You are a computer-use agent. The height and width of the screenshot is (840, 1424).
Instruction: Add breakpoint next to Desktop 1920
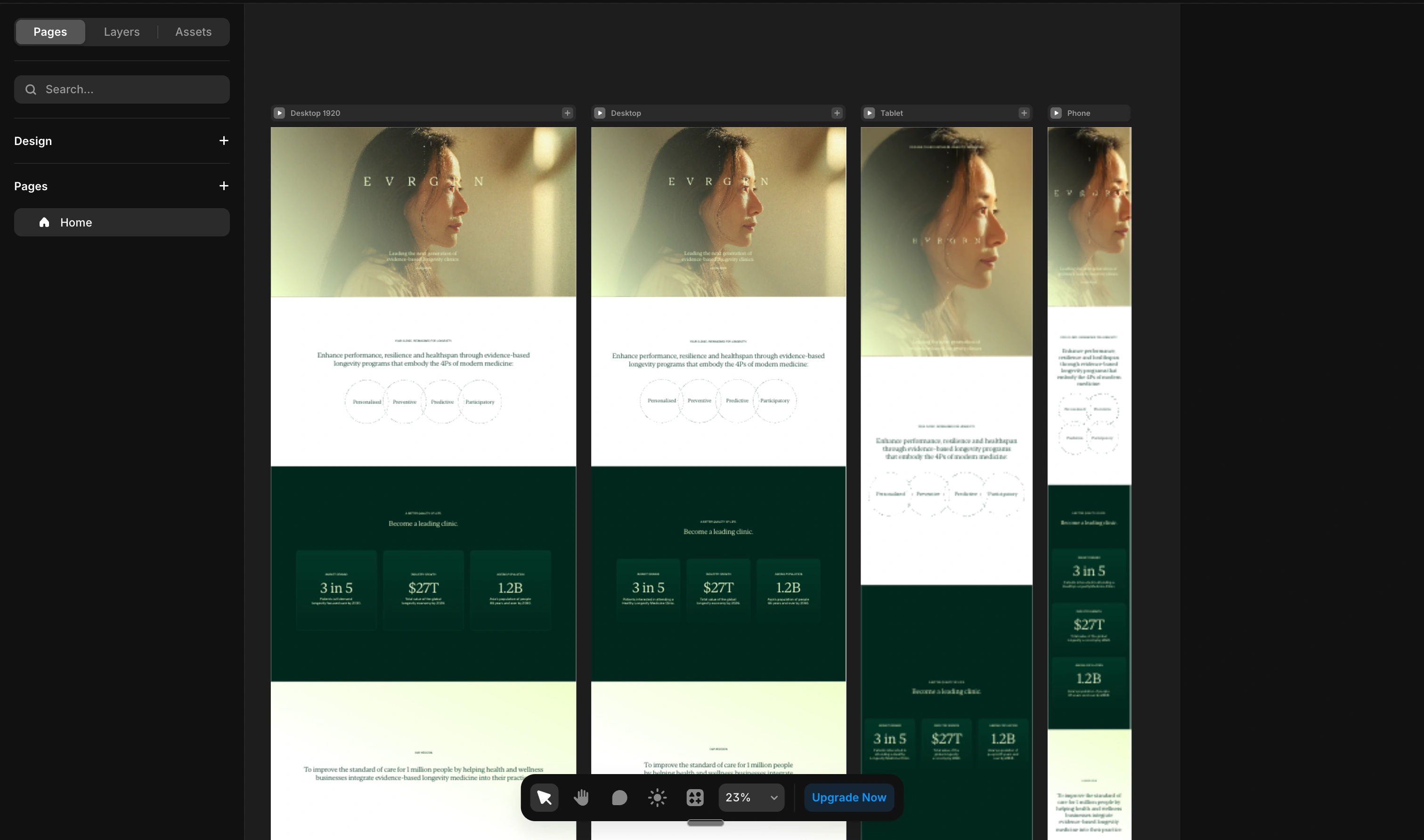pyautogui.click(x=567, y=113)
